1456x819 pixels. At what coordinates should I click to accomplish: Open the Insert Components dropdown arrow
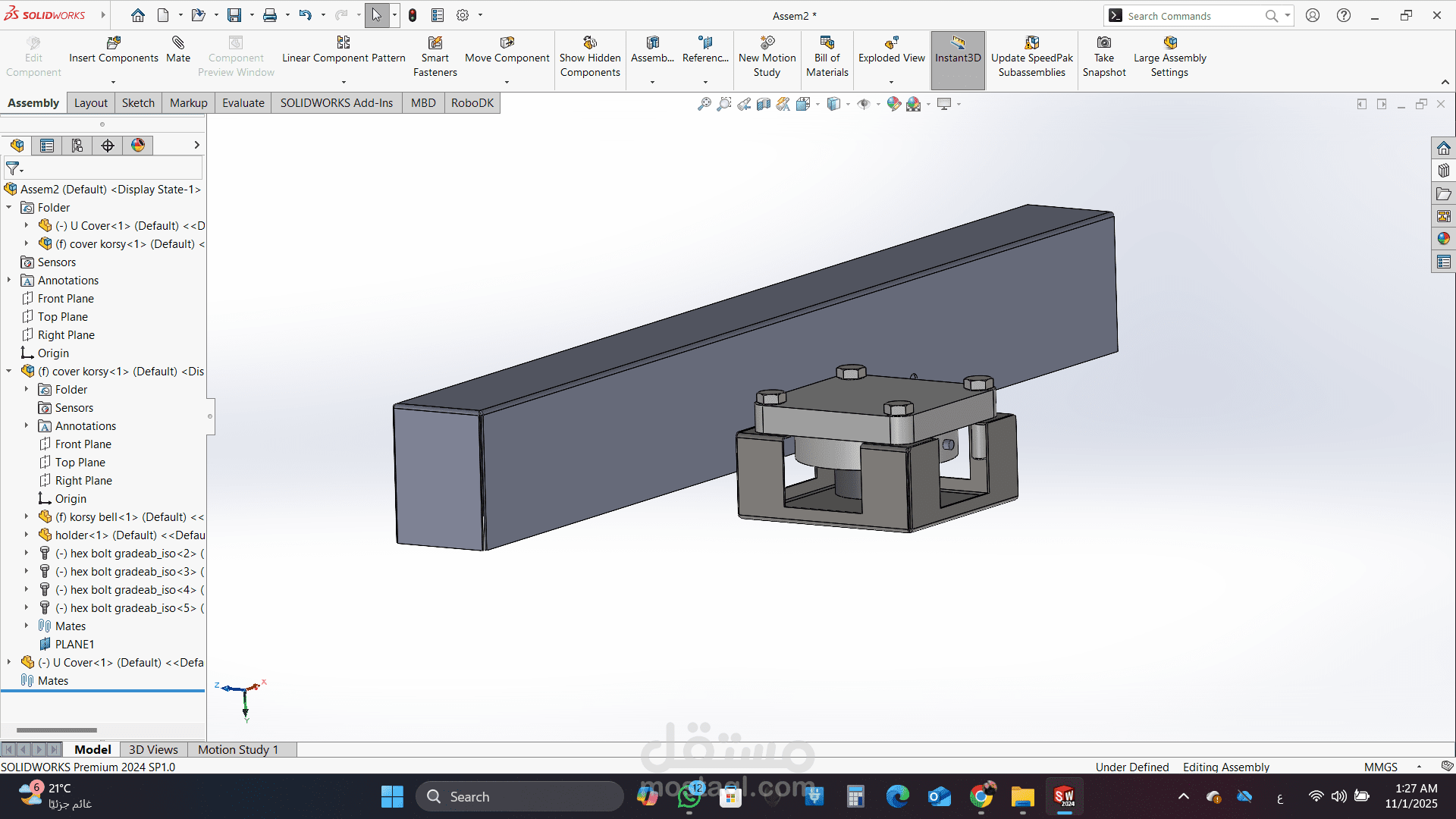tap(114, 82)
